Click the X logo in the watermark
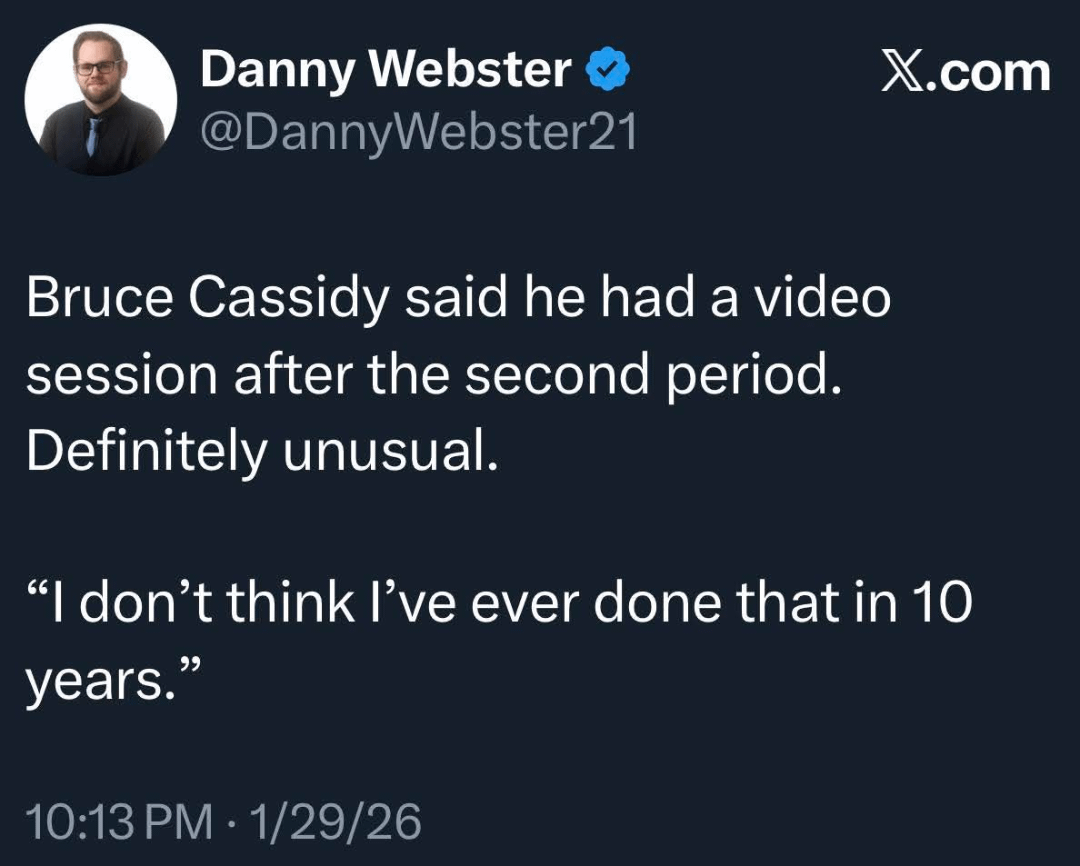Screen dimensions: 1080x866 pyautogui.click(x=905, y=73)
